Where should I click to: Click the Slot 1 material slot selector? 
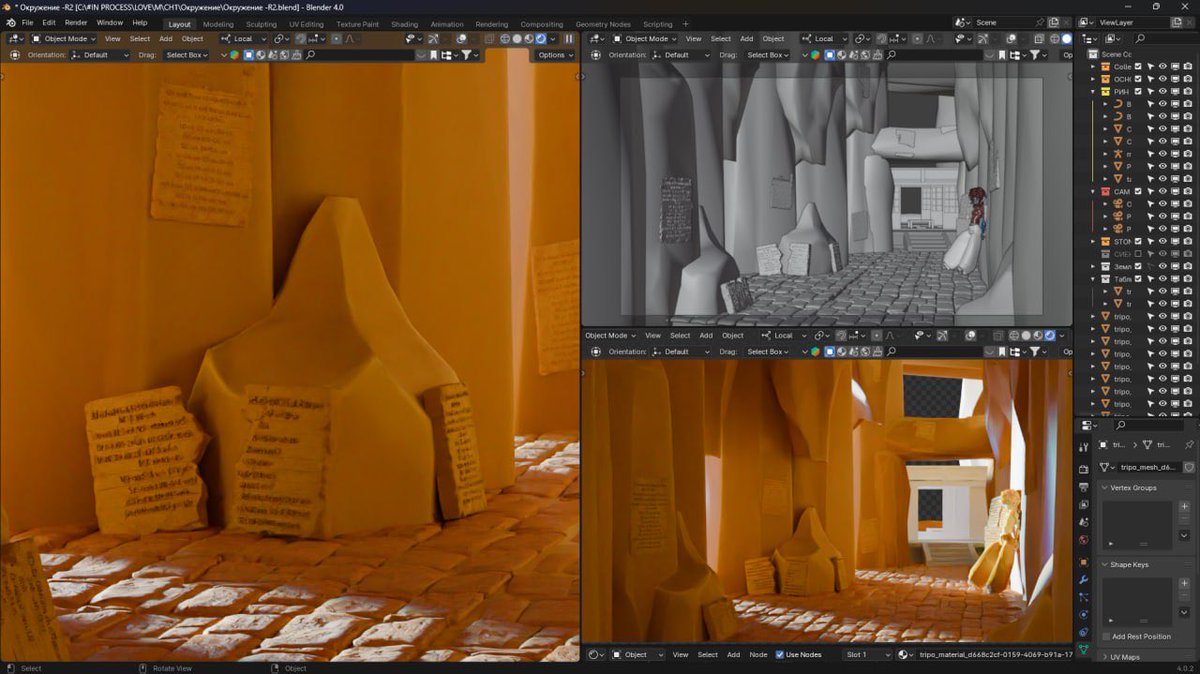pyautogui.click(x=867, y=654)
